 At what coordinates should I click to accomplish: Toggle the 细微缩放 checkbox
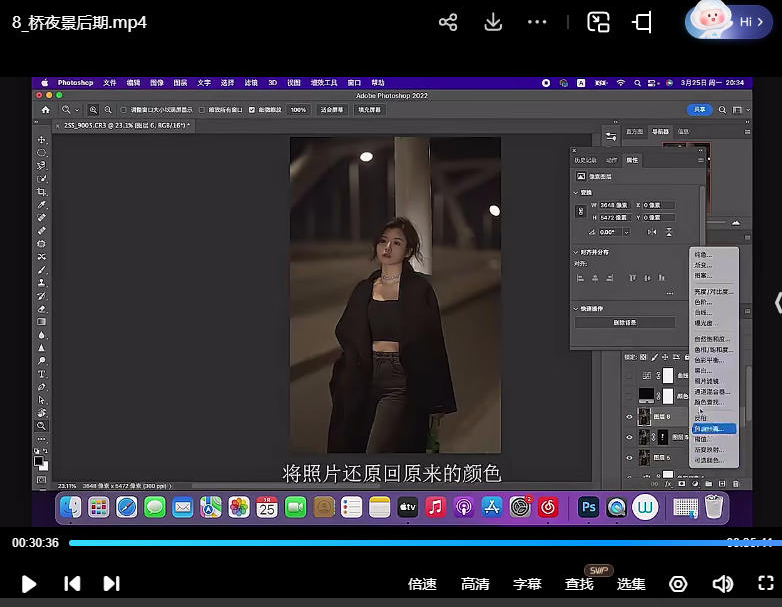(x=253, y=109)
